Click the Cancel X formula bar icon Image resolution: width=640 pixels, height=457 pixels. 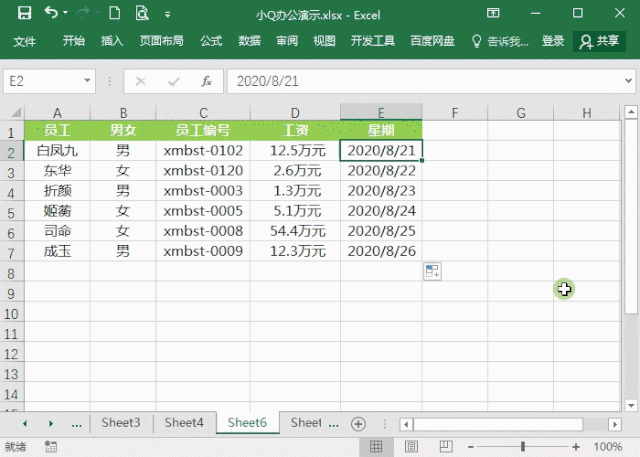(140, 81)
